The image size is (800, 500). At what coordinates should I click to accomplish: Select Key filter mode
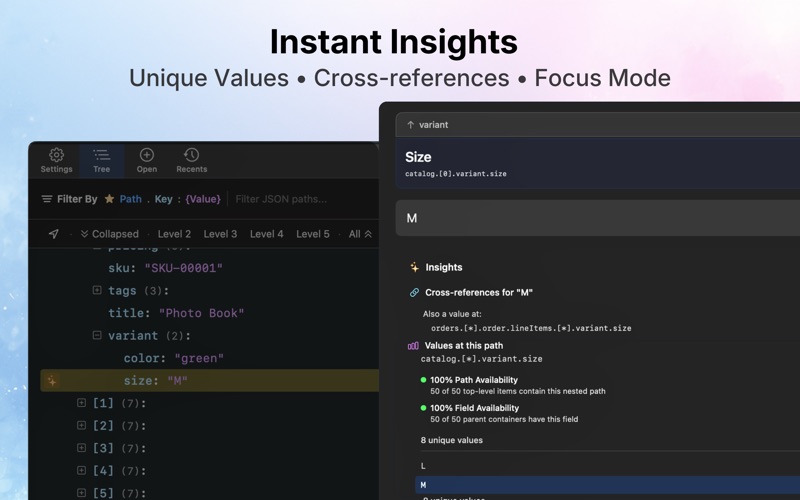click(x=163, y=199)
